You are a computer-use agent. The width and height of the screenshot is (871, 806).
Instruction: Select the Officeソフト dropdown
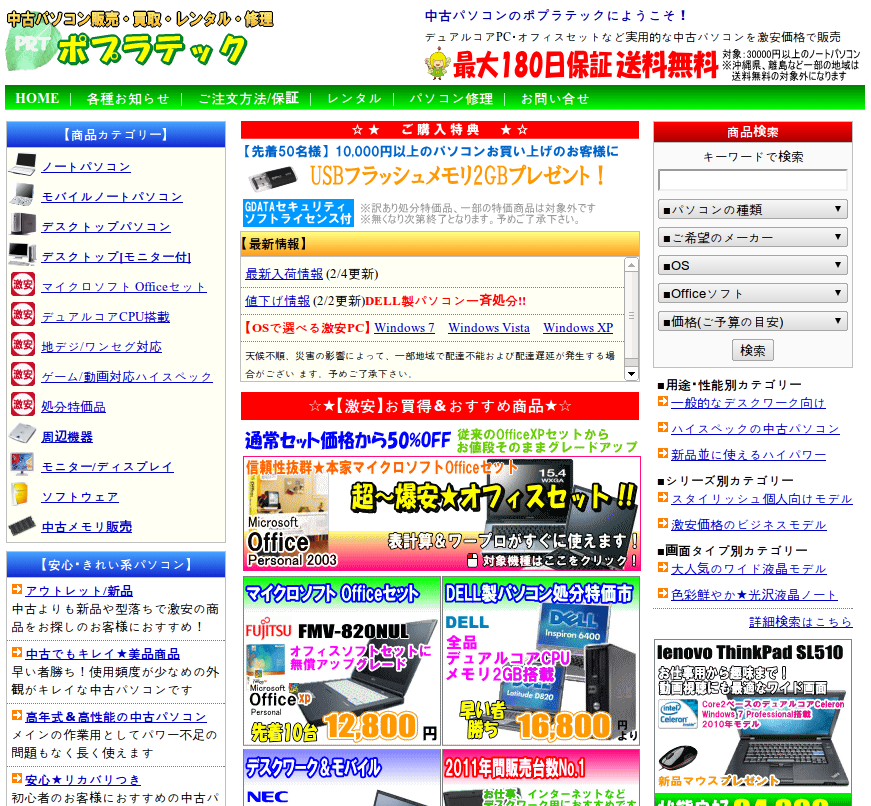point(752,294)
